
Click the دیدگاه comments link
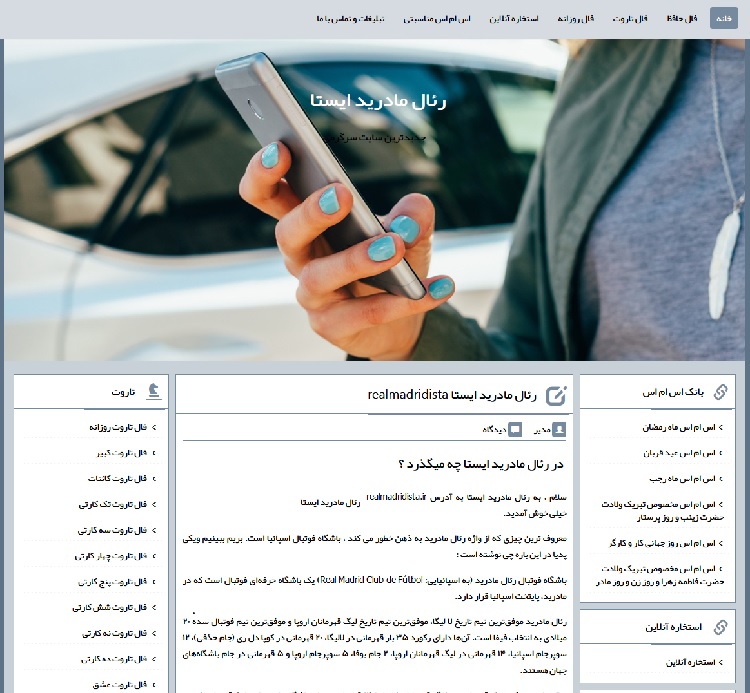pyautogui.click(x=494, y=430)
